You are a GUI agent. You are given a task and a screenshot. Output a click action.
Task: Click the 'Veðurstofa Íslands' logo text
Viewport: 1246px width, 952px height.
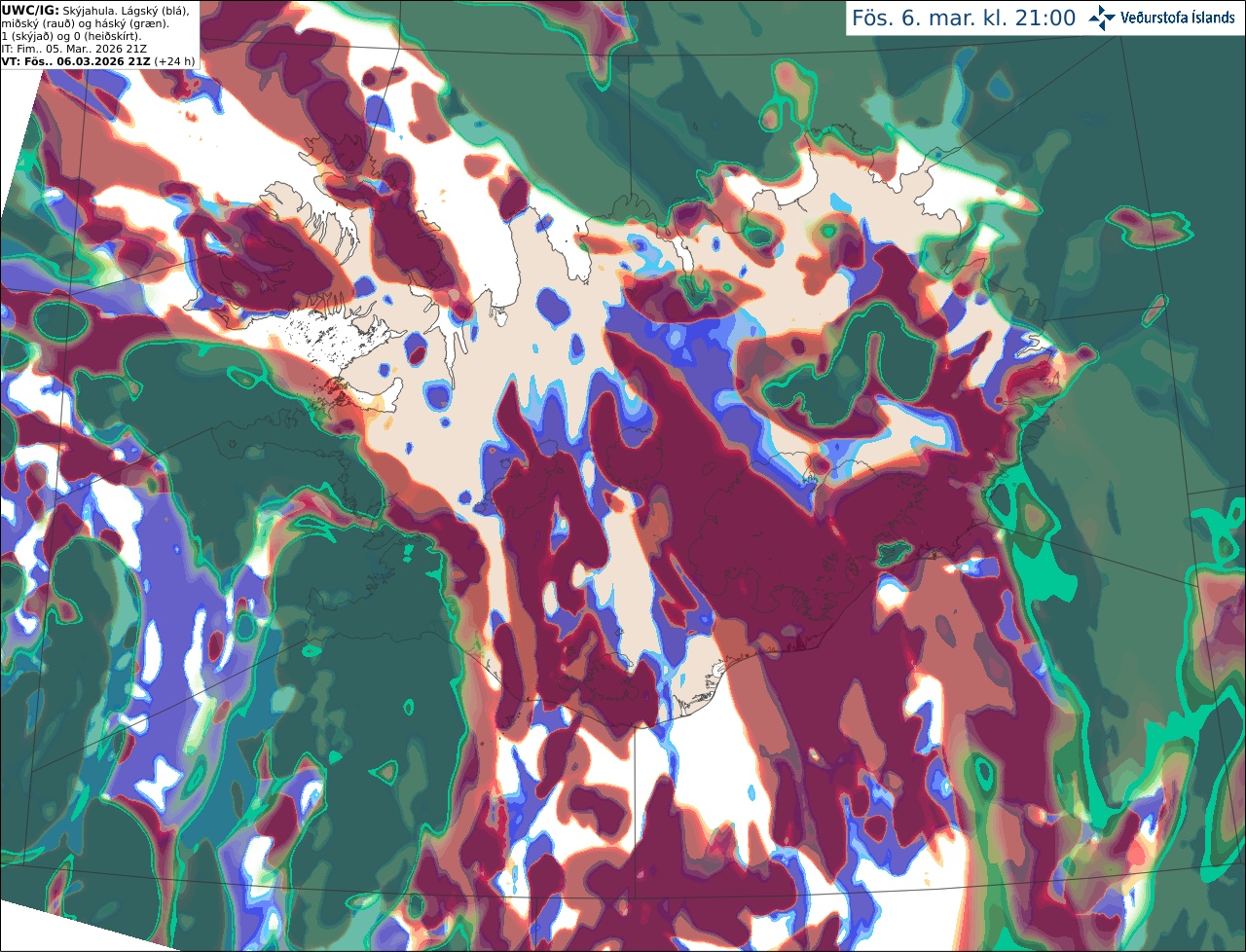pyautogui.click(x=1178, y=18)
